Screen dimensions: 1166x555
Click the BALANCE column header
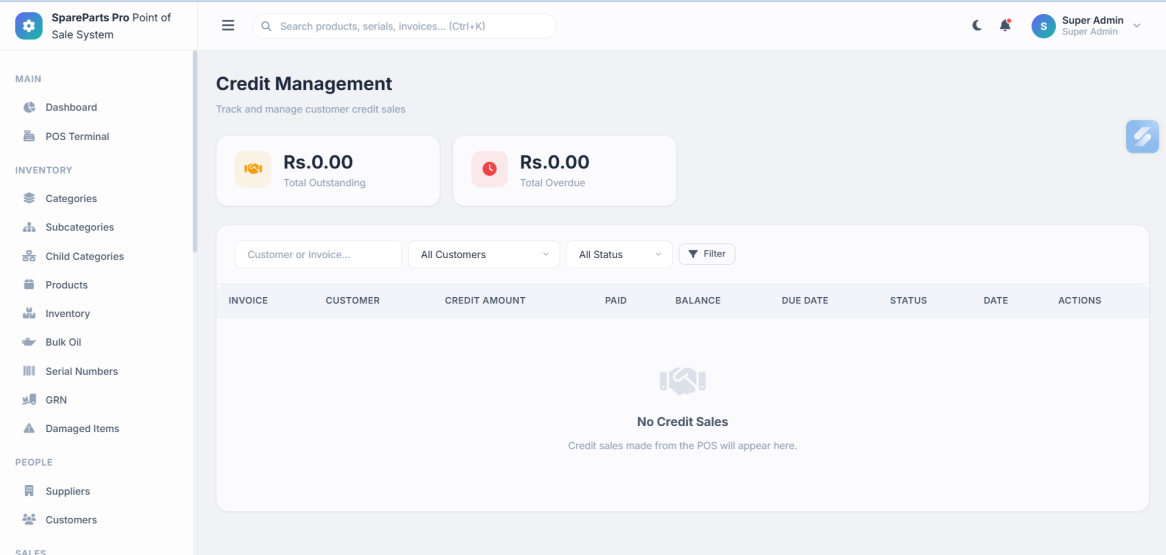tap(698, 301)
